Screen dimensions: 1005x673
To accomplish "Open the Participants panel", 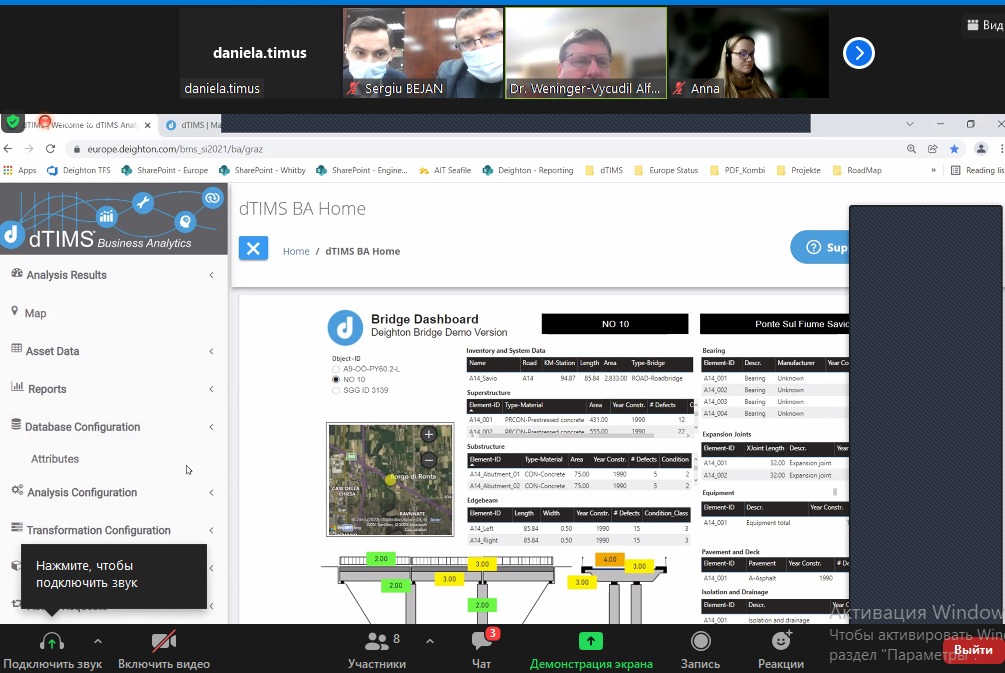I will click(x=377, y=642).
